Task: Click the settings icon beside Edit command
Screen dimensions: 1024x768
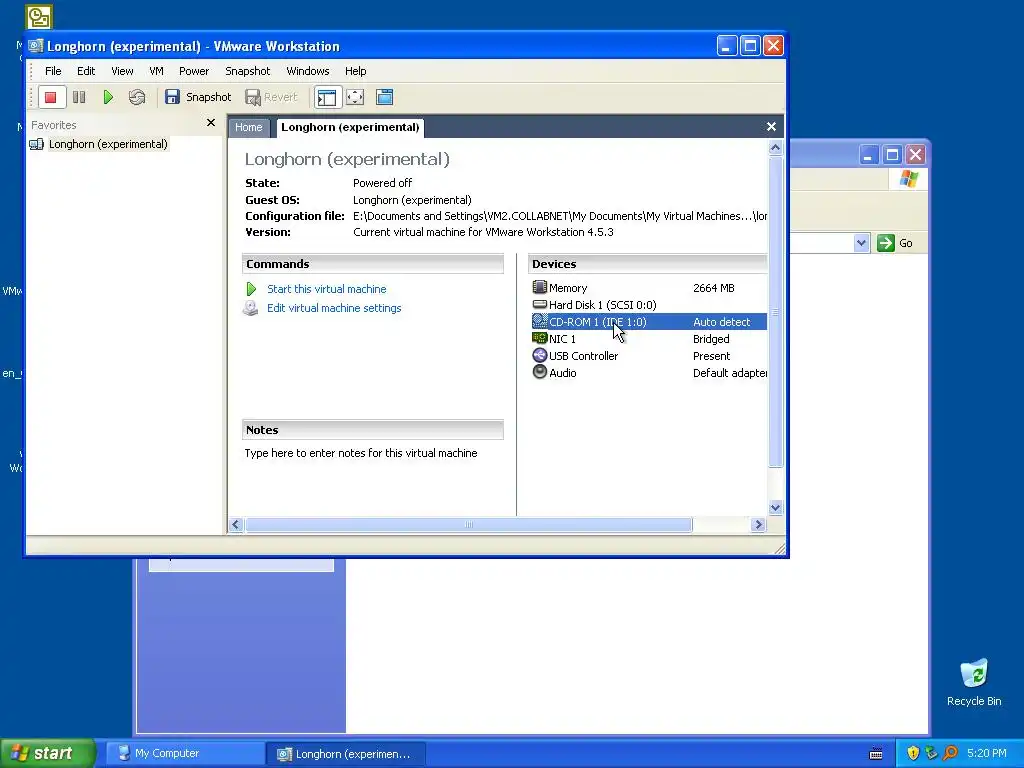Action: click(x=251, y=308)
